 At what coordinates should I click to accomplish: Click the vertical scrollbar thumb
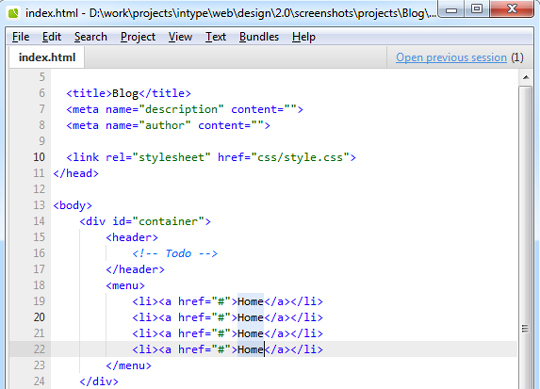click(525, 238)
